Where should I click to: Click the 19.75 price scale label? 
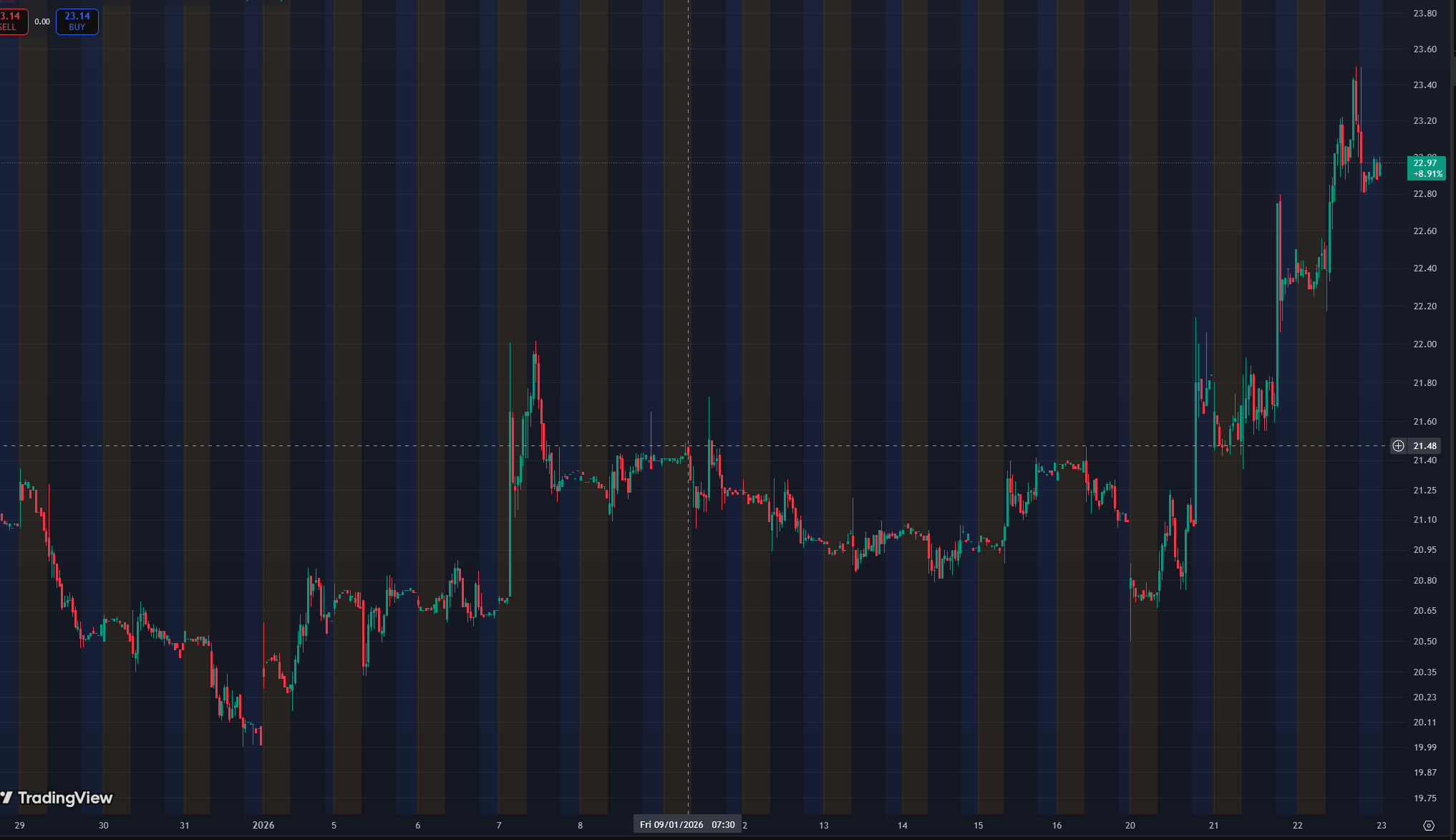1425,798
